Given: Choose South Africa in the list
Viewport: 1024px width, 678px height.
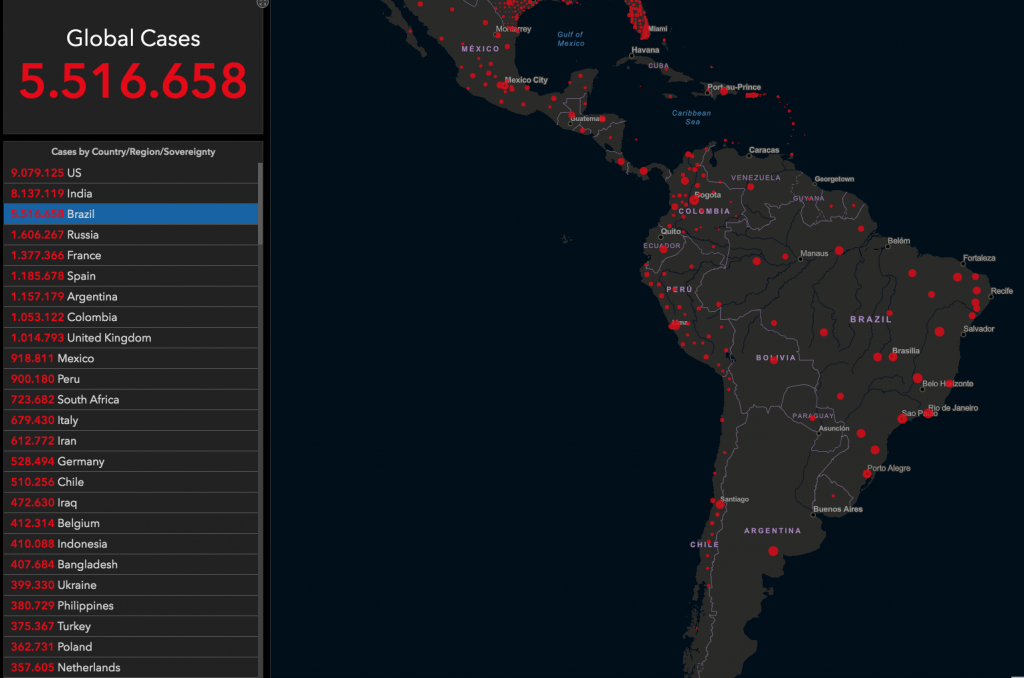Looking at the screenshot, I should tap(131, 400).
